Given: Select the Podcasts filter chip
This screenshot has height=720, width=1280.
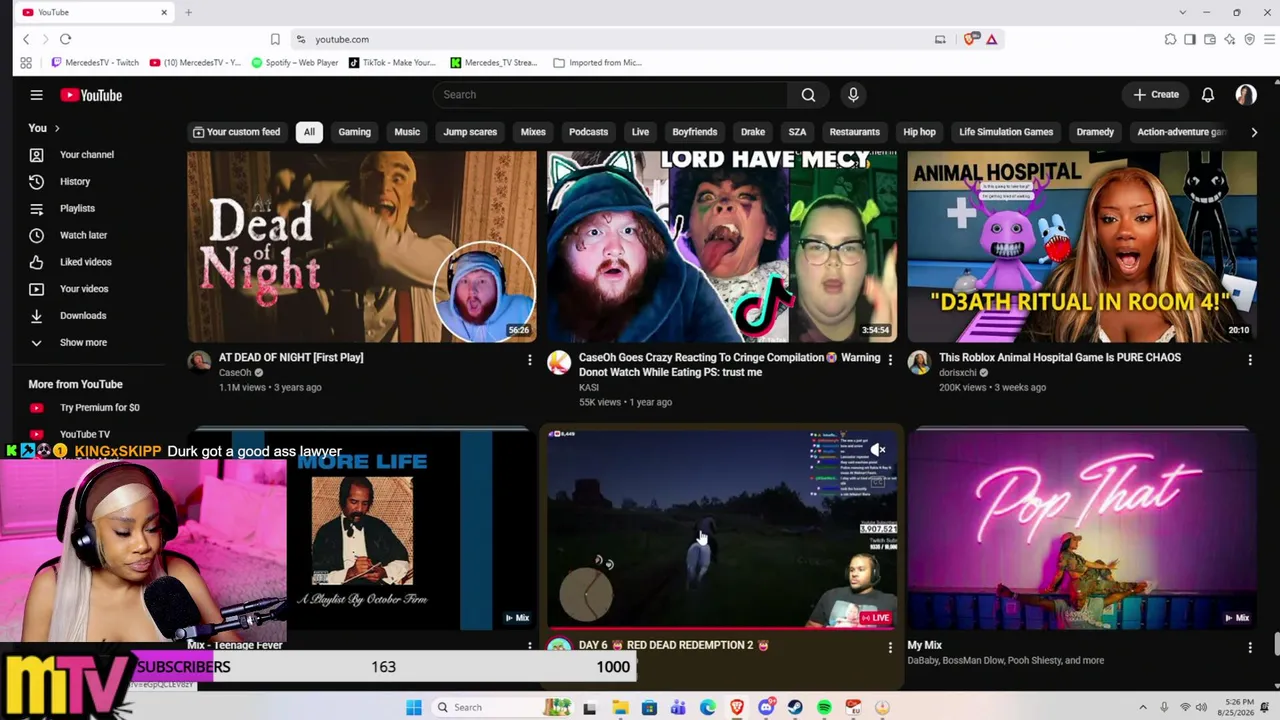Looking at the screenshot, I should pos(588,132).
